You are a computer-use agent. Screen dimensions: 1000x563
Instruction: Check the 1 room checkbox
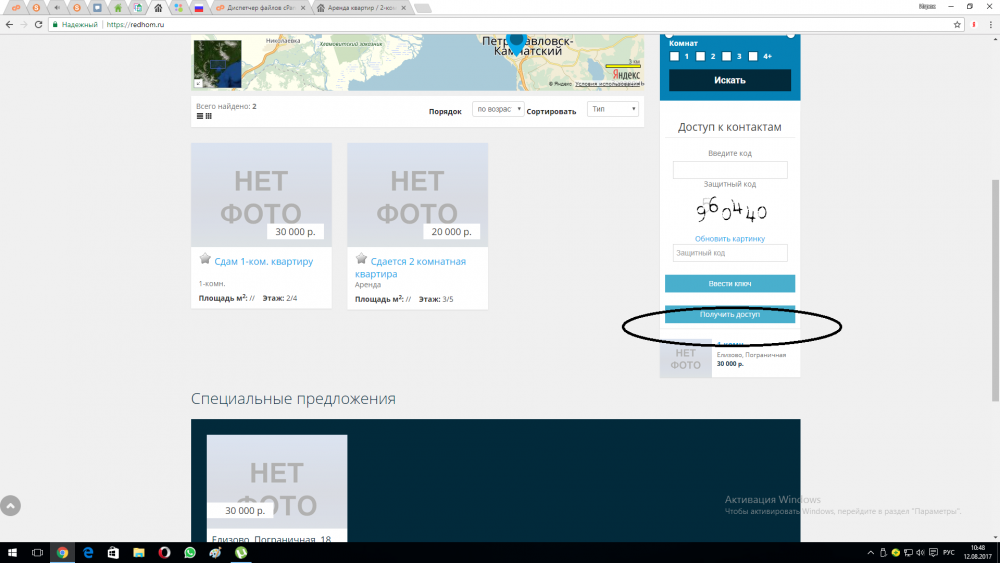[675, 56]
